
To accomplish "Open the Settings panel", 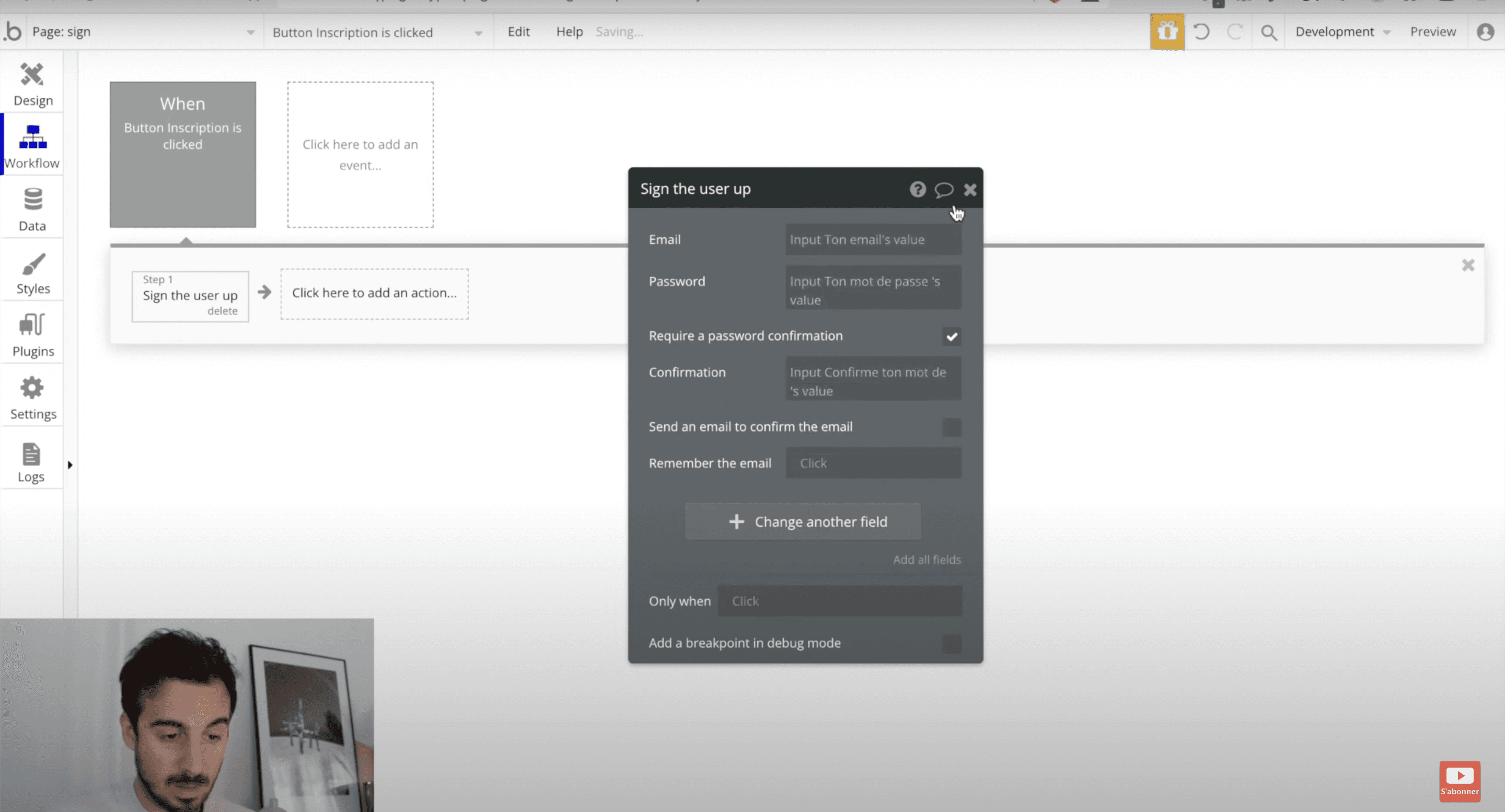I will 32,396.
